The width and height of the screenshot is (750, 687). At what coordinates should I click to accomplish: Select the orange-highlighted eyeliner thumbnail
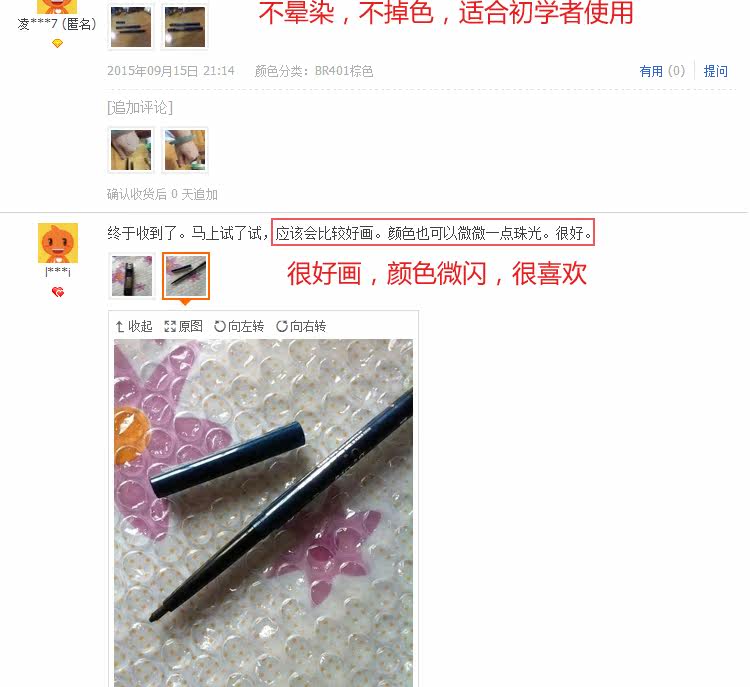click(x=186, y=276)
